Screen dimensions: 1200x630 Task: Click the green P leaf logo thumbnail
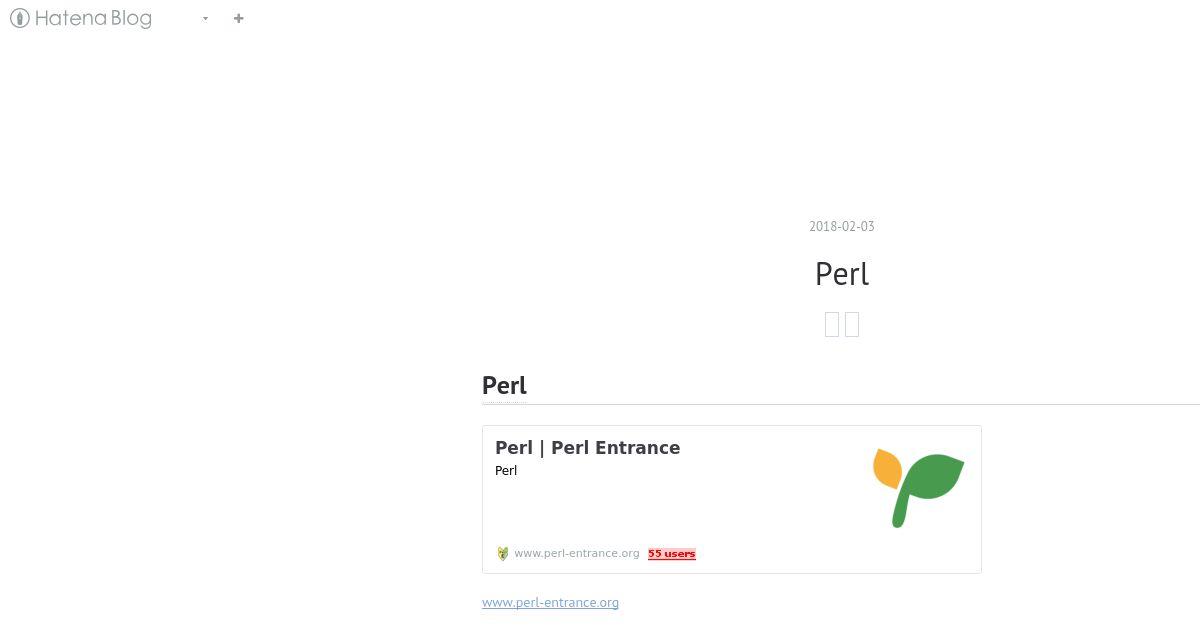919,488
